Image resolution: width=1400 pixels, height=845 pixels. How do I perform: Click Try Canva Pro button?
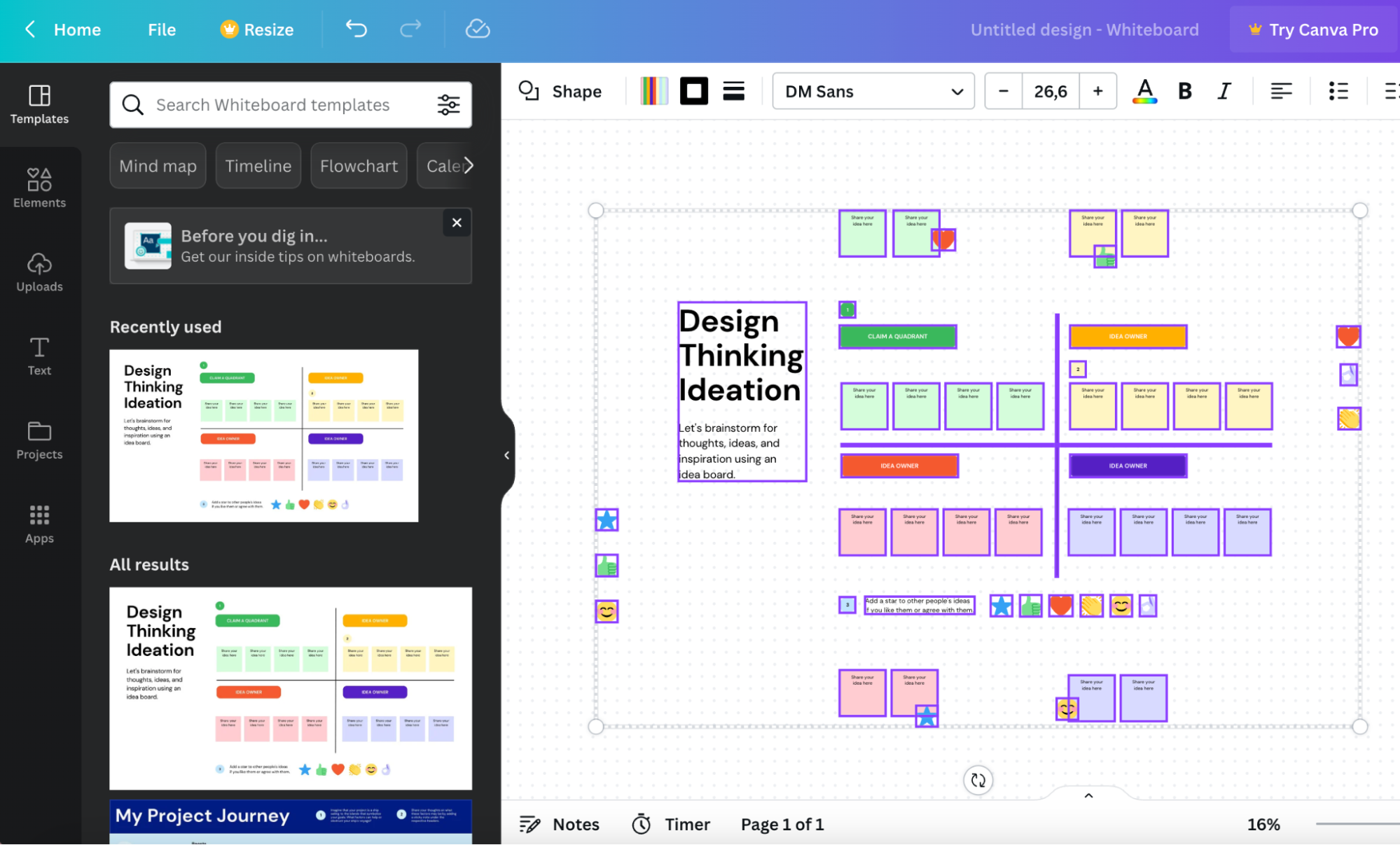pos(1314,29)
